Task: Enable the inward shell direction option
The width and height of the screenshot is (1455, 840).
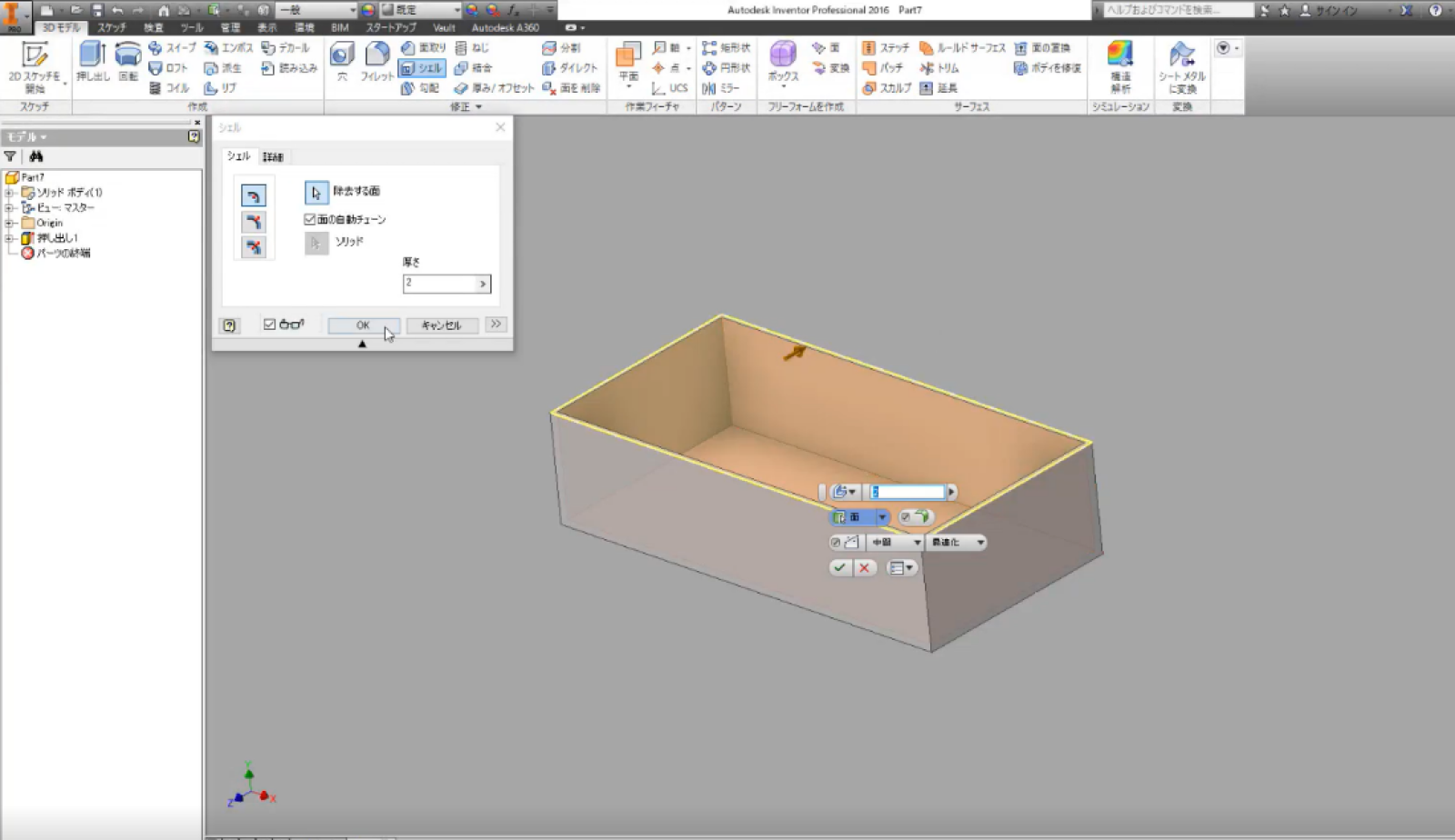Action: 254,193
